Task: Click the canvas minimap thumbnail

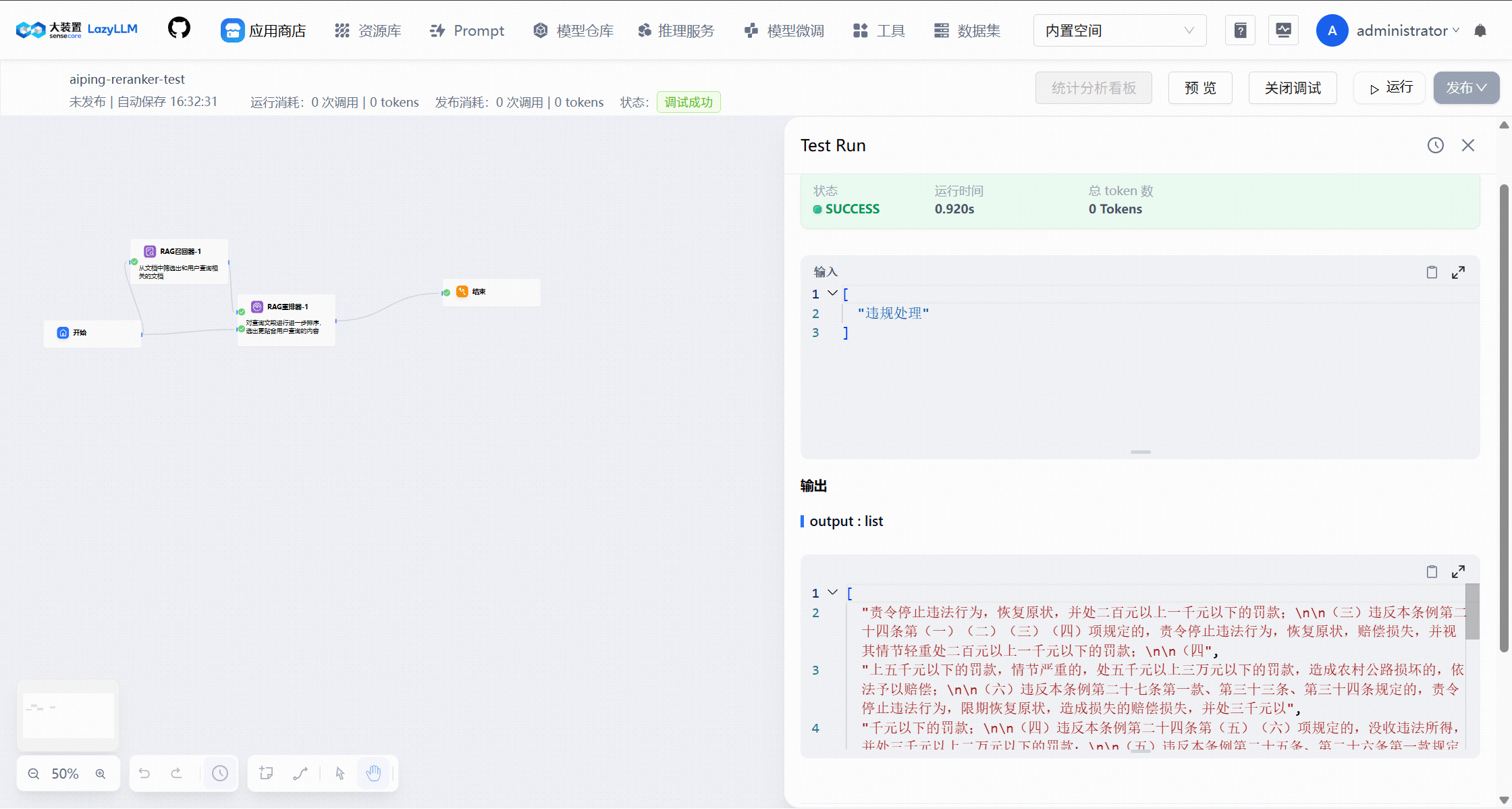Action: click(68, 715)
